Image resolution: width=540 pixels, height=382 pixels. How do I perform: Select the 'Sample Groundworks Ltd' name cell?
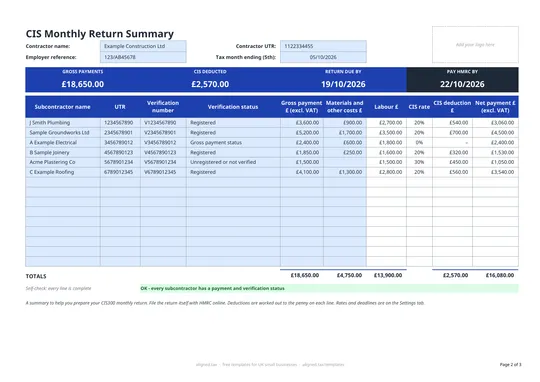pyautogui.click(x=63, y=133)
